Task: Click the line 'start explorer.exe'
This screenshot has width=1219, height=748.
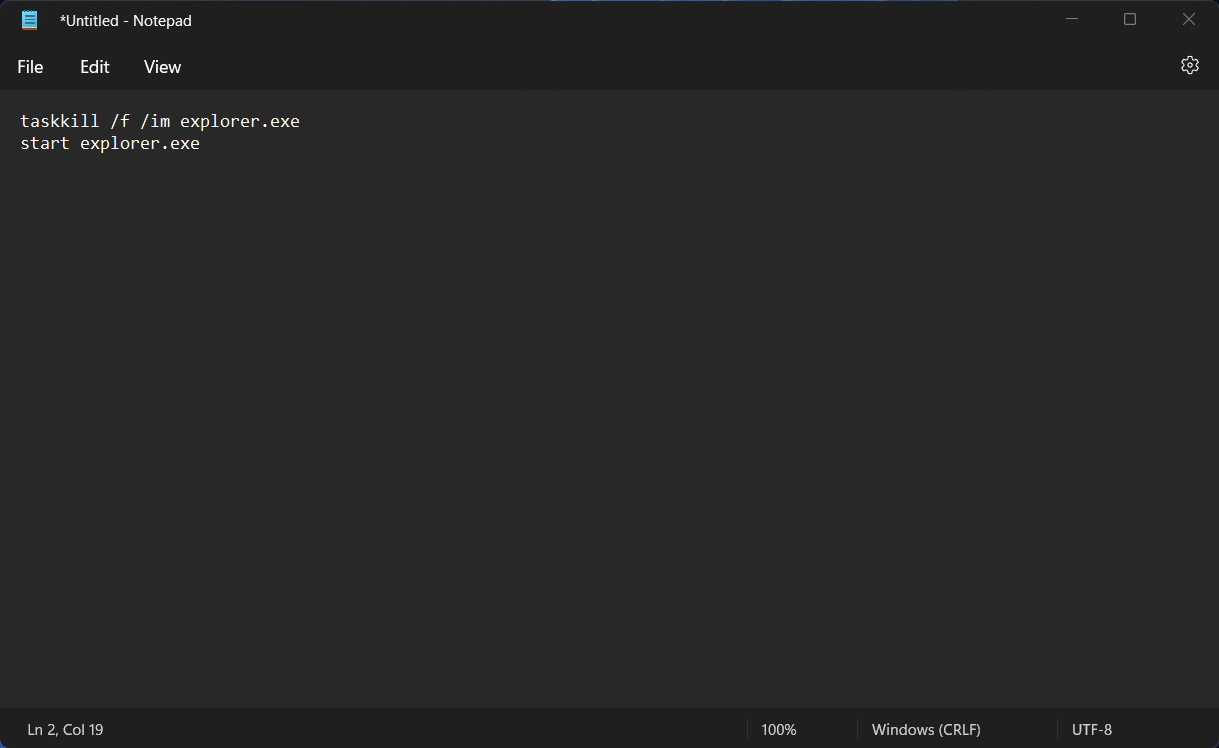Action: [110, 143]
